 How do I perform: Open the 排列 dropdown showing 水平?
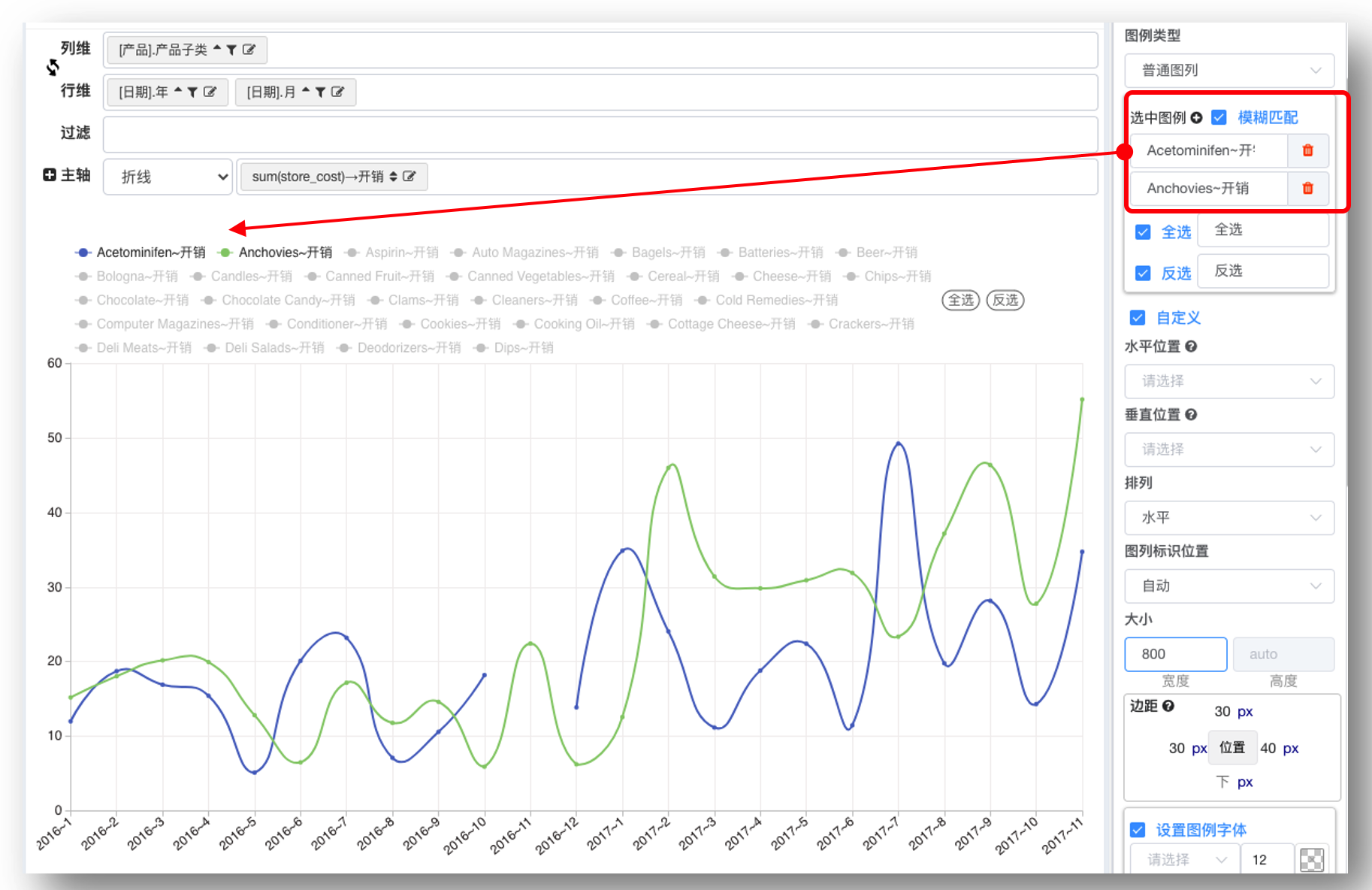click(1229, 517)
